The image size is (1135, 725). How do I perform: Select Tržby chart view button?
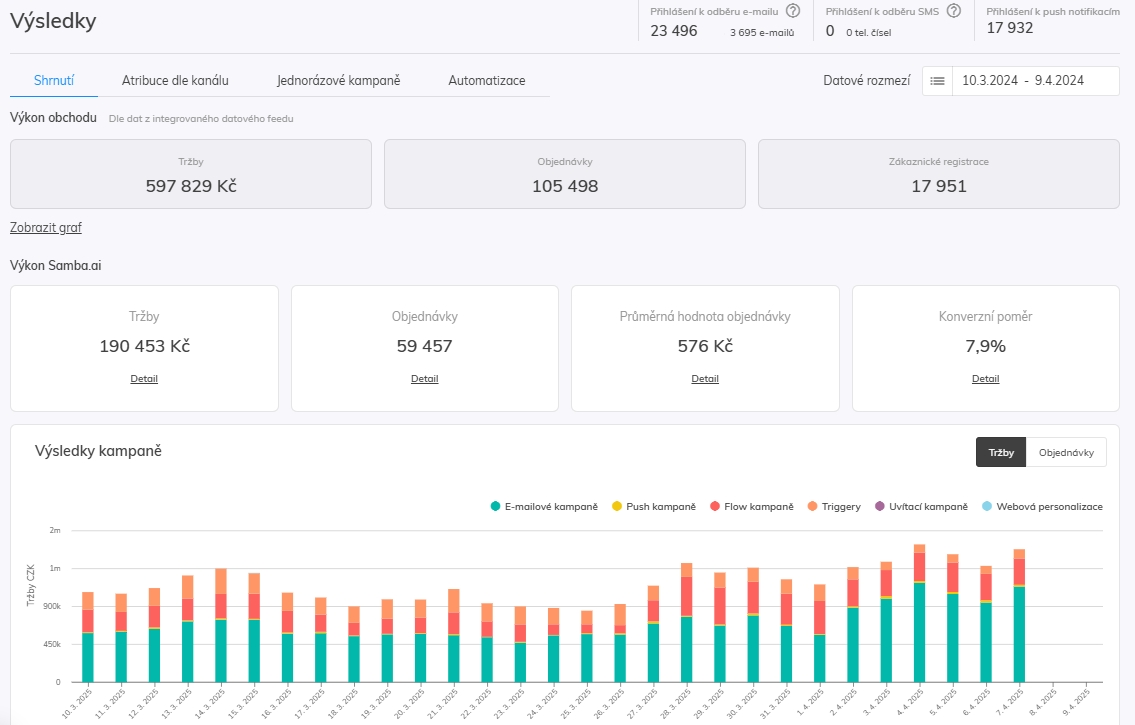(x=1001, y=452)
